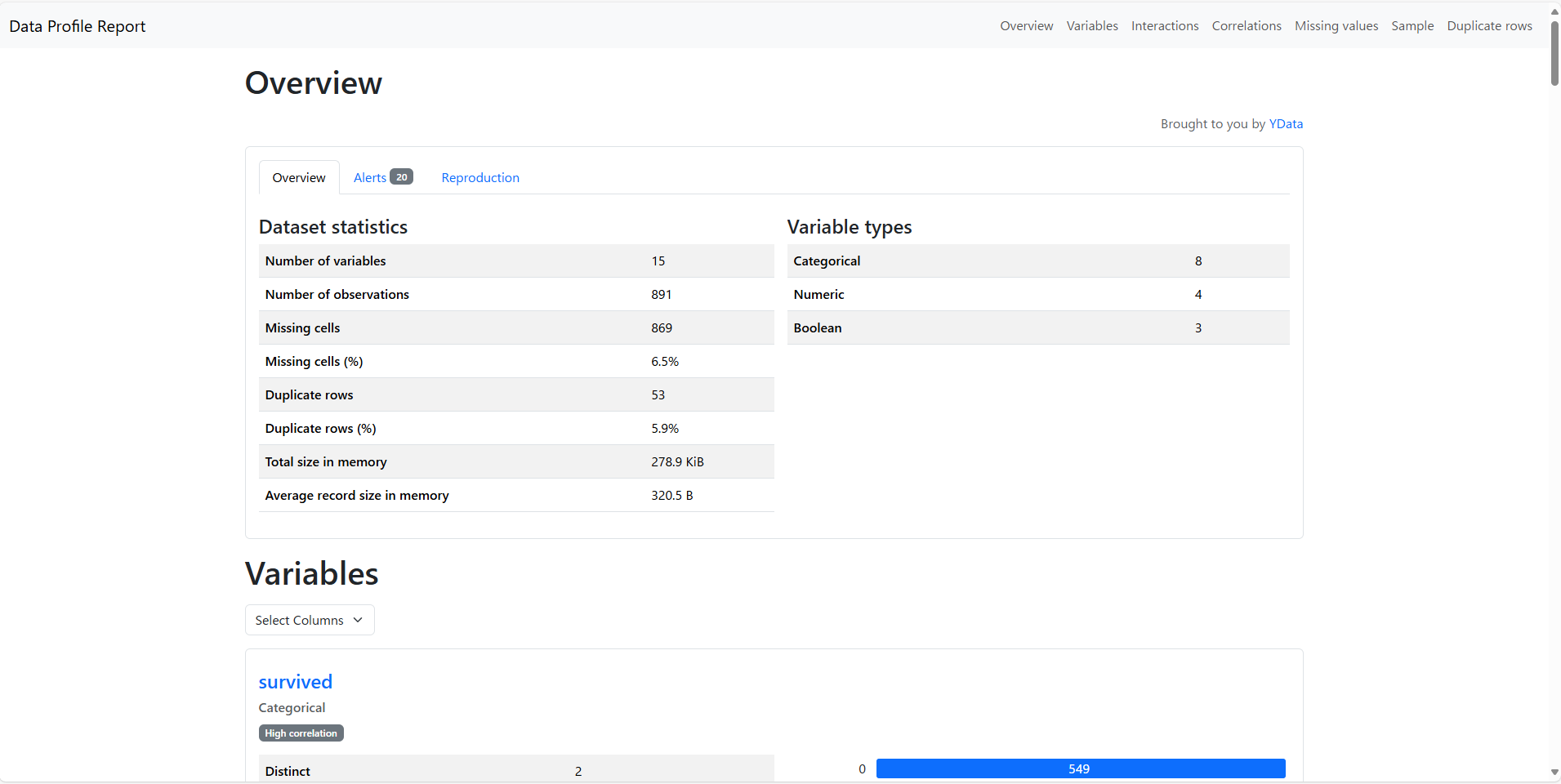Screen dimensions: 1561x784
Task: Open the Overview navigation menu item
Action: [x=1026, y=25]
